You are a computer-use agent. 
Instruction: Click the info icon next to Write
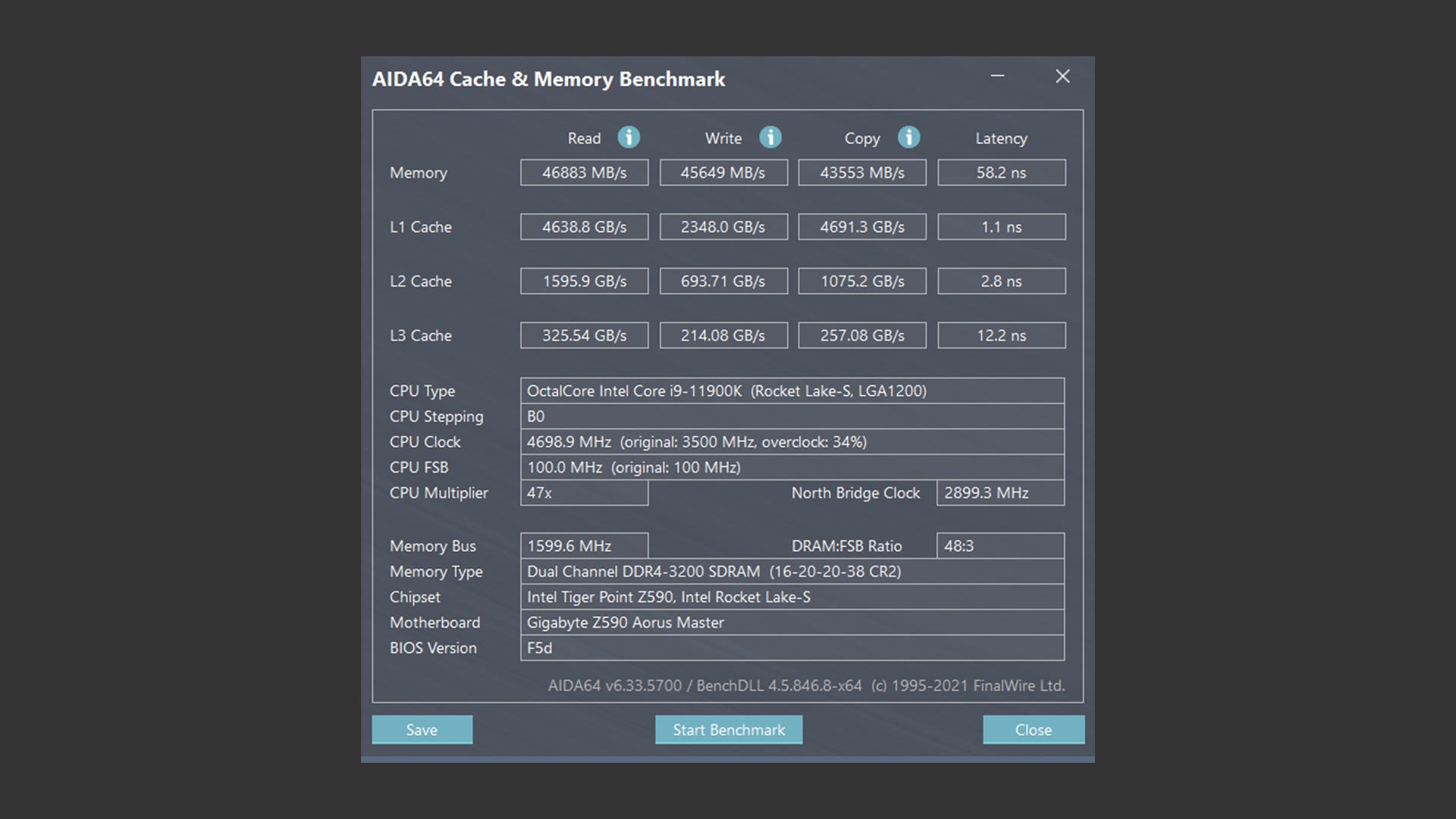point(770,137)
